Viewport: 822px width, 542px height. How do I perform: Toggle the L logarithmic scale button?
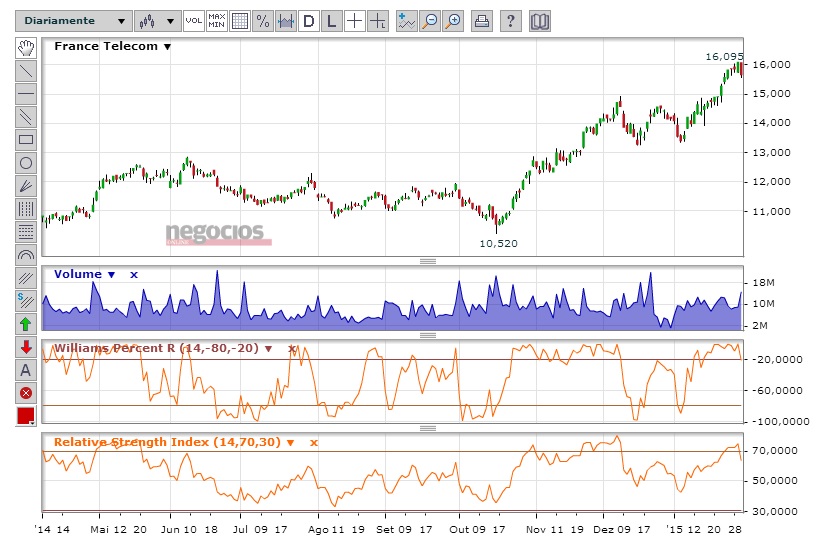332,21
